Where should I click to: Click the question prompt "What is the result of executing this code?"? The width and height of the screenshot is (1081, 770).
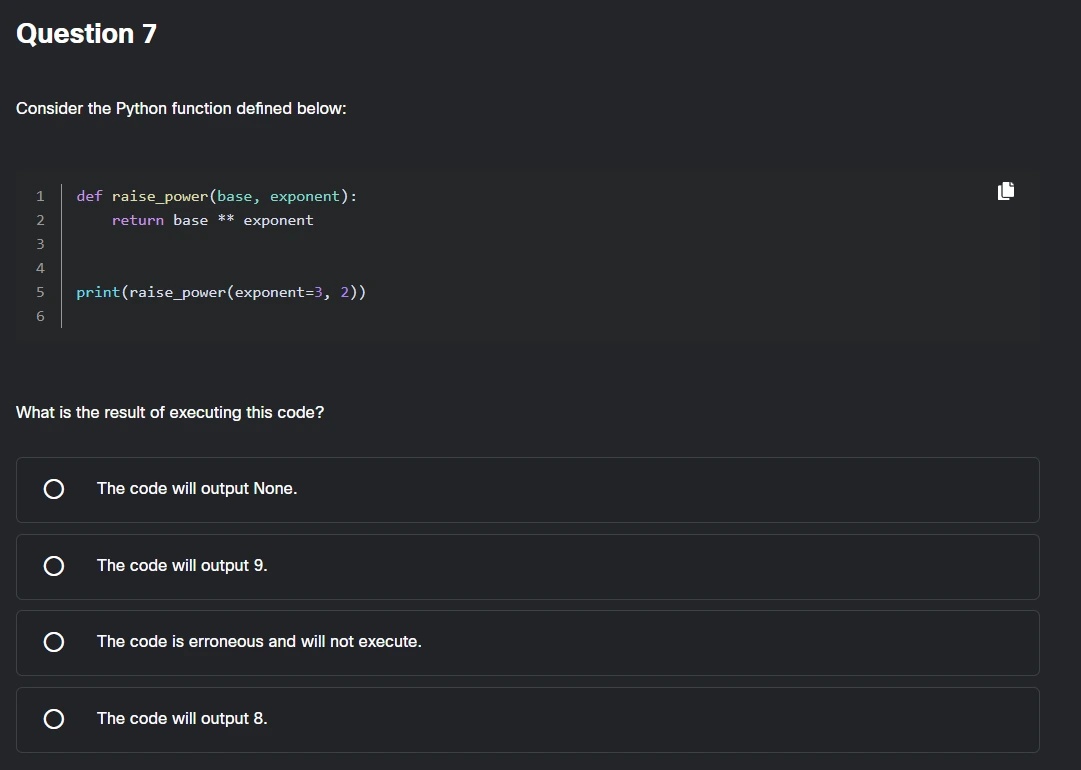coord(169,412)
